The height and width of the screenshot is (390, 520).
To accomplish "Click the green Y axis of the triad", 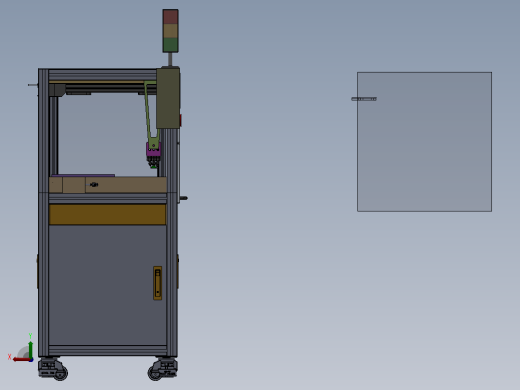I will point(30,349).
